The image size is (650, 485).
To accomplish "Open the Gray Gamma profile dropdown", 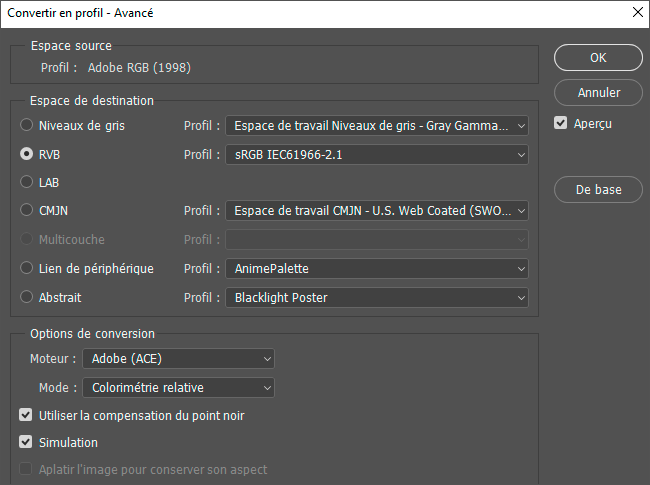I will click(377, 126).
